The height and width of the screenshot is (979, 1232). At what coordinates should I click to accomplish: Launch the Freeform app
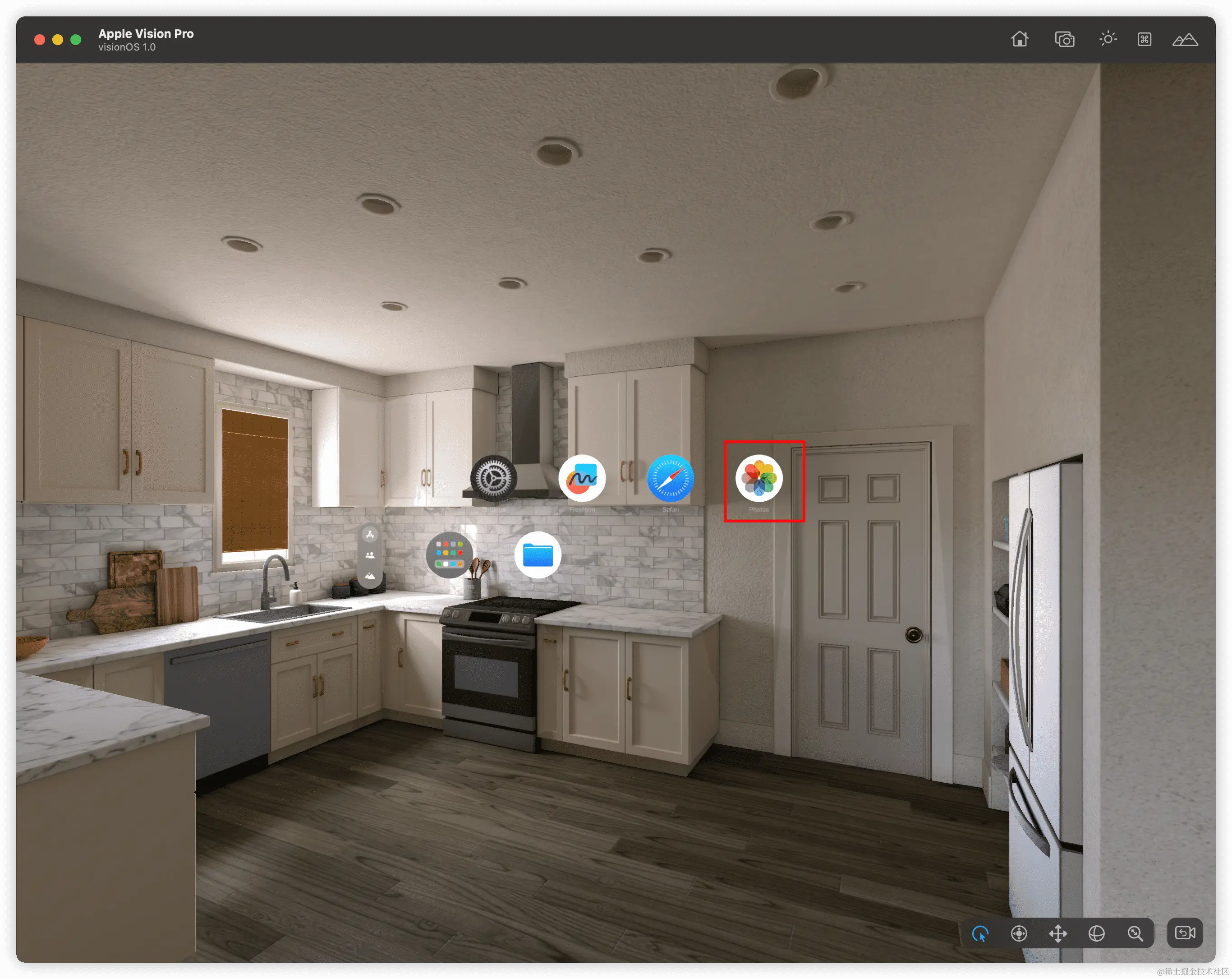pyautogui.click(x=582, y=477)
